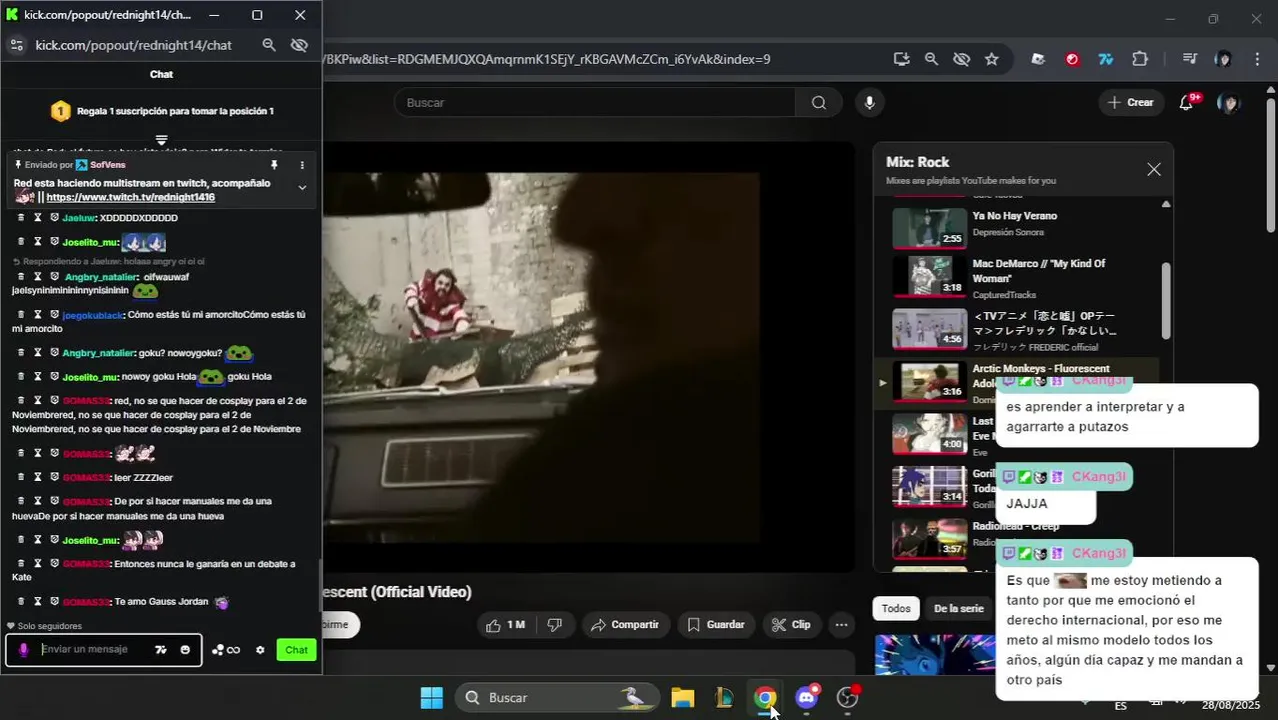Open the 7TV browser extension in toolbar
1278x720 pixels.
point(1106,59)
